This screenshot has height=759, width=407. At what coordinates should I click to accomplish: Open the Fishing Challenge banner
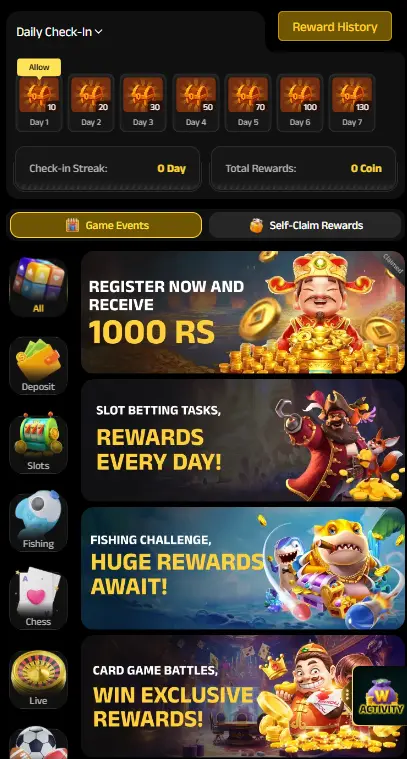[x=243, y=568]
